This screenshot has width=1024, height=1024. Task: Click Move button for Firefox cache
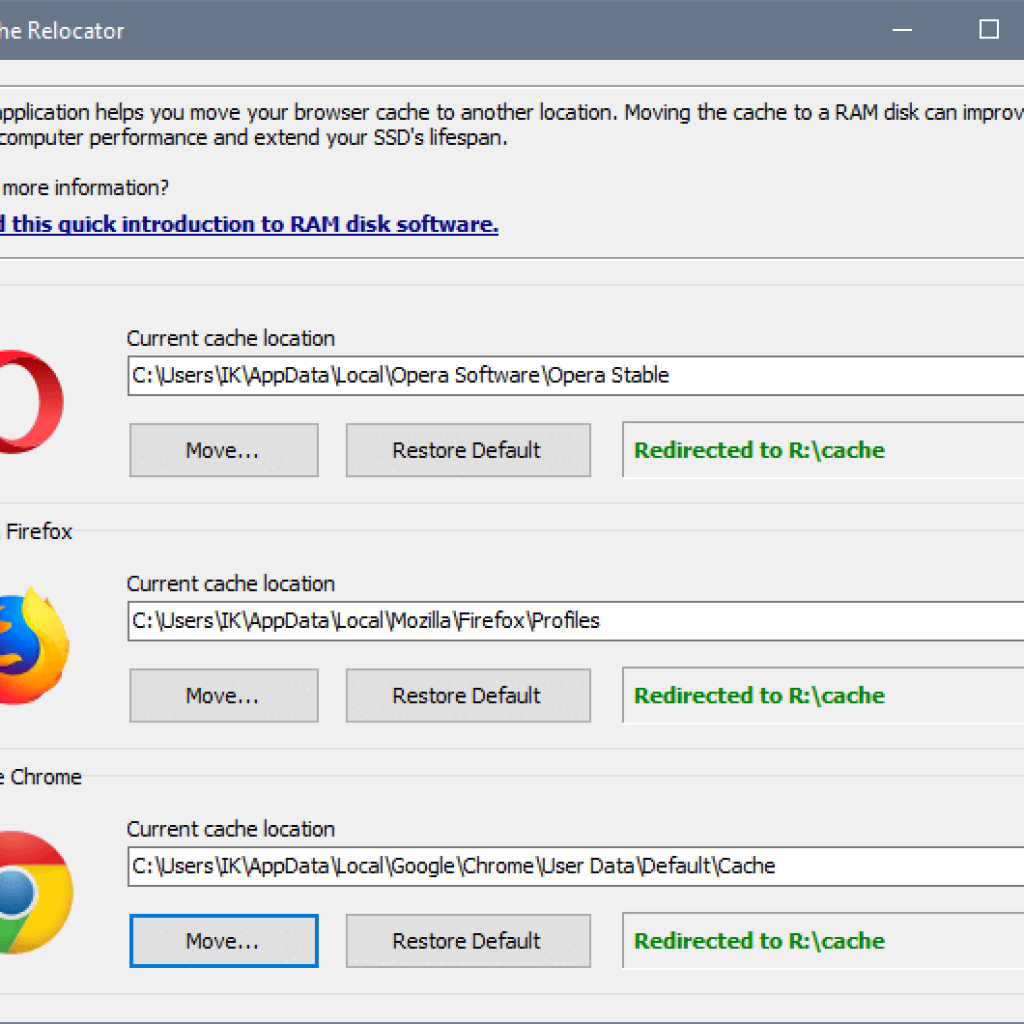[x=224, y=696]
